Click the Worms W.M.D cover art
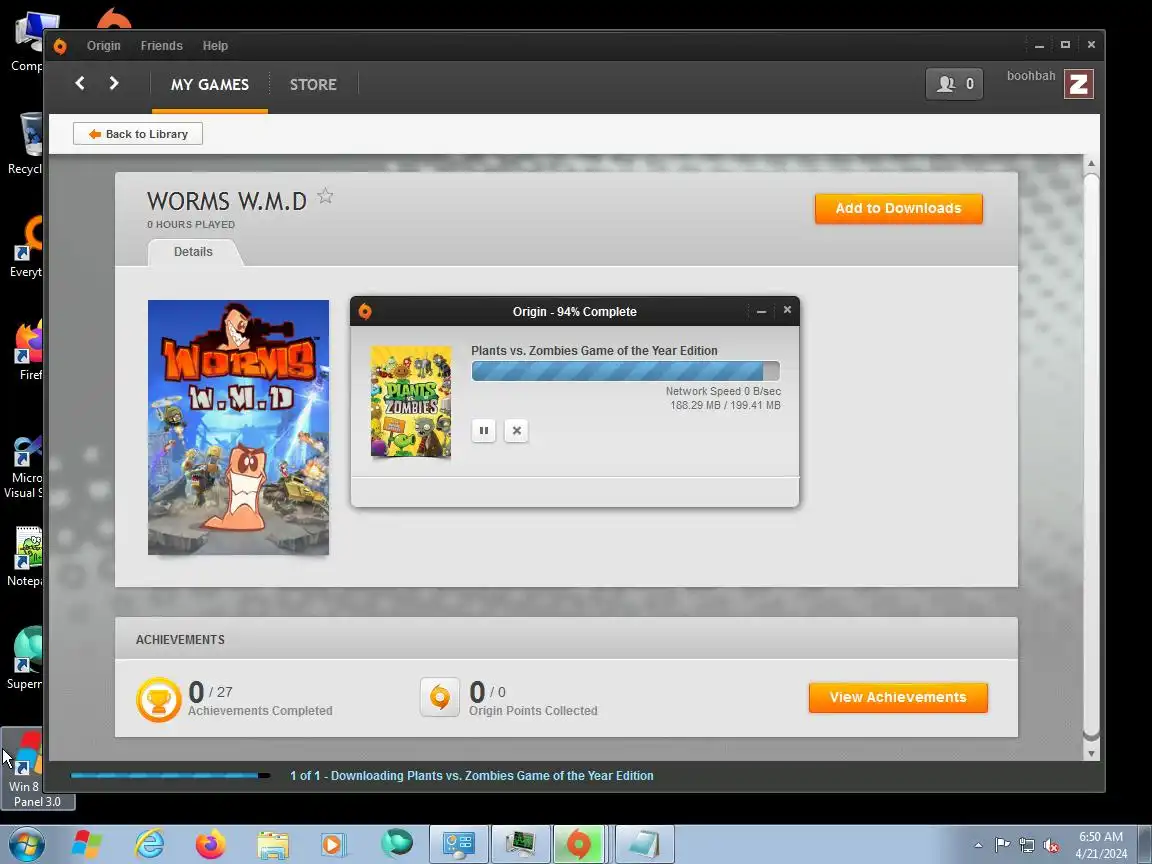 pyautogui.click(x=238, y=427)
